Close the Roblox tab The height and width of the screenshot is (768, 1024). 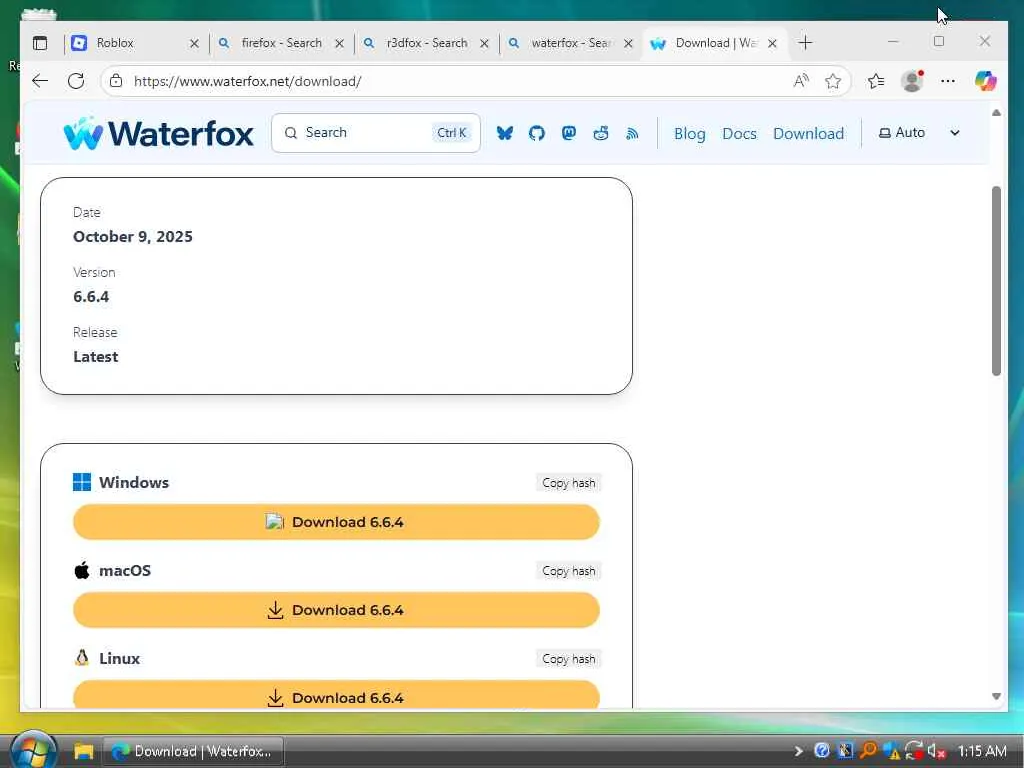pos(194,43)
